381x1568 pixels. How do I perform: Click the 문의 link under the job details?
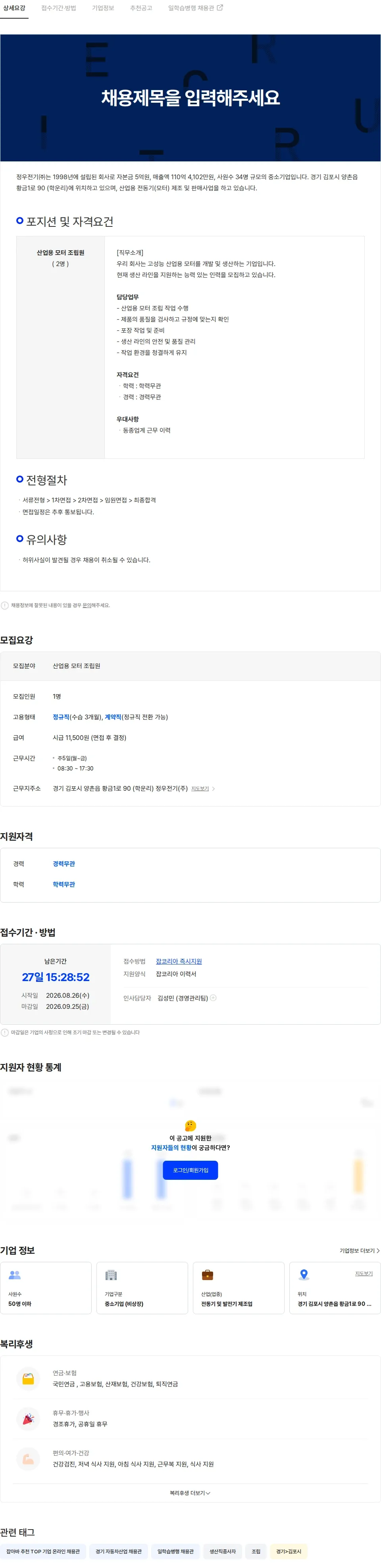pos(87,606)
